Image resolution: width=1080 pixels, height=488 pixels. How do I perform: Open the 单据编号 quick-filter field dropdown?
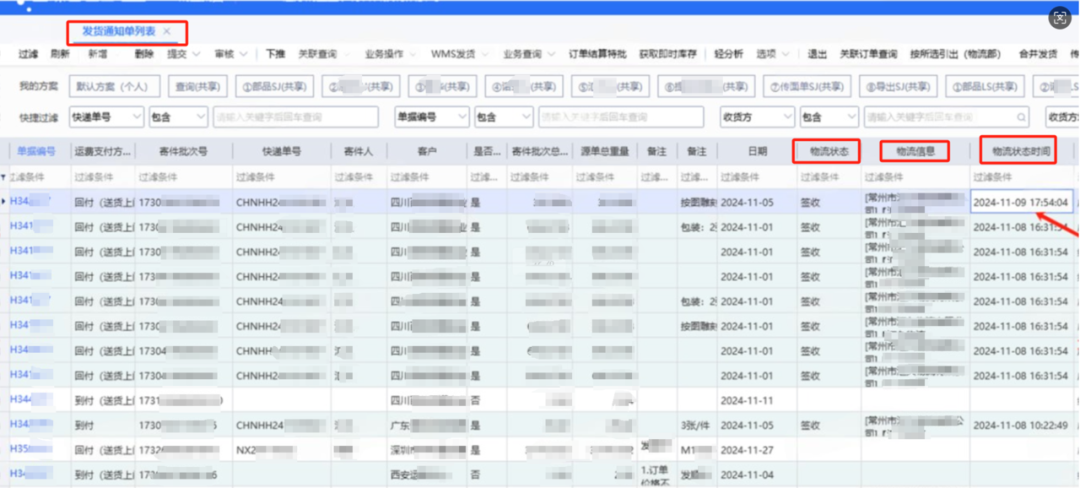[432, 117]
